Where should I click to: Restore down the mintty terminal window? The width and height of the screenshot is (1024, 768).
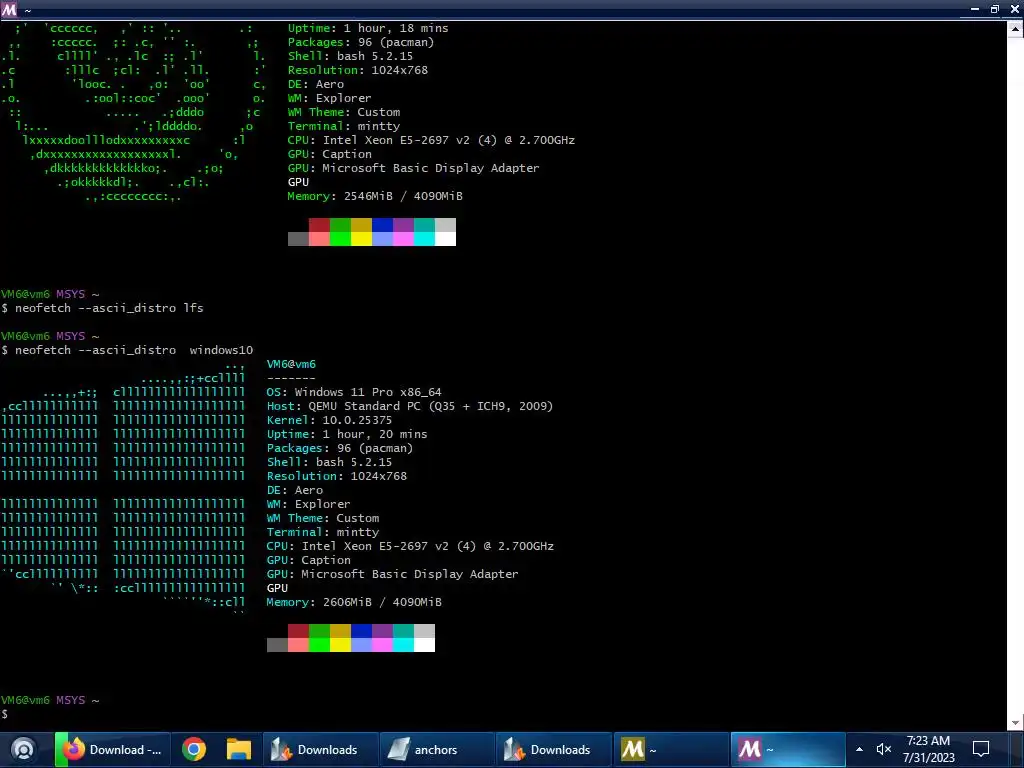coord(995,9)
